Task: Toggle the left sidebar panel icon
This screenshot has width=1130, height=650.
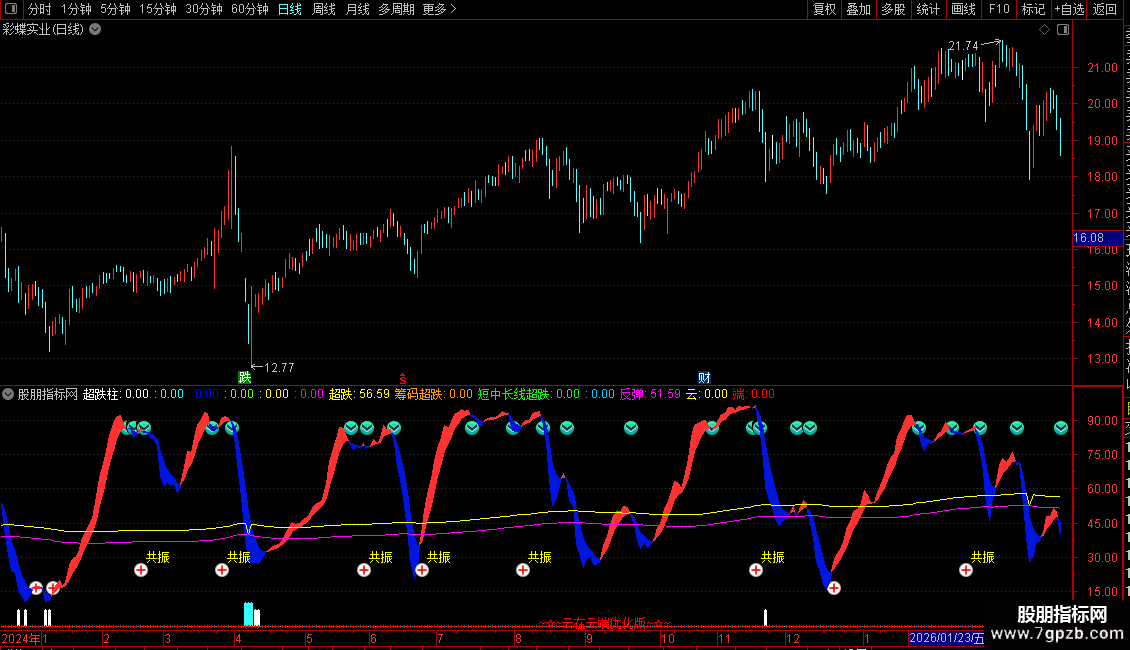Action: click(11, 9)
